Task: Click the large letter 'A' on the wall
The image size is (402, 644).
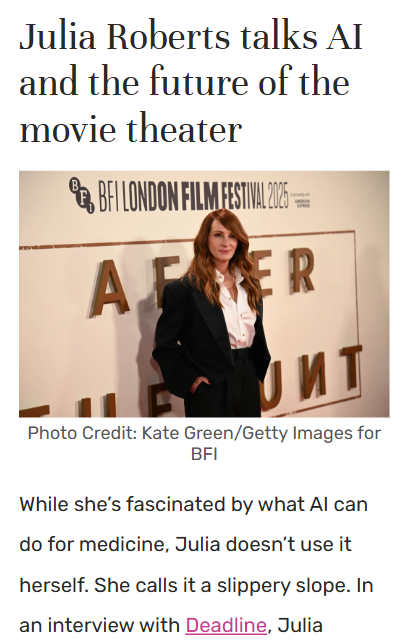Action: pos(108,288)
